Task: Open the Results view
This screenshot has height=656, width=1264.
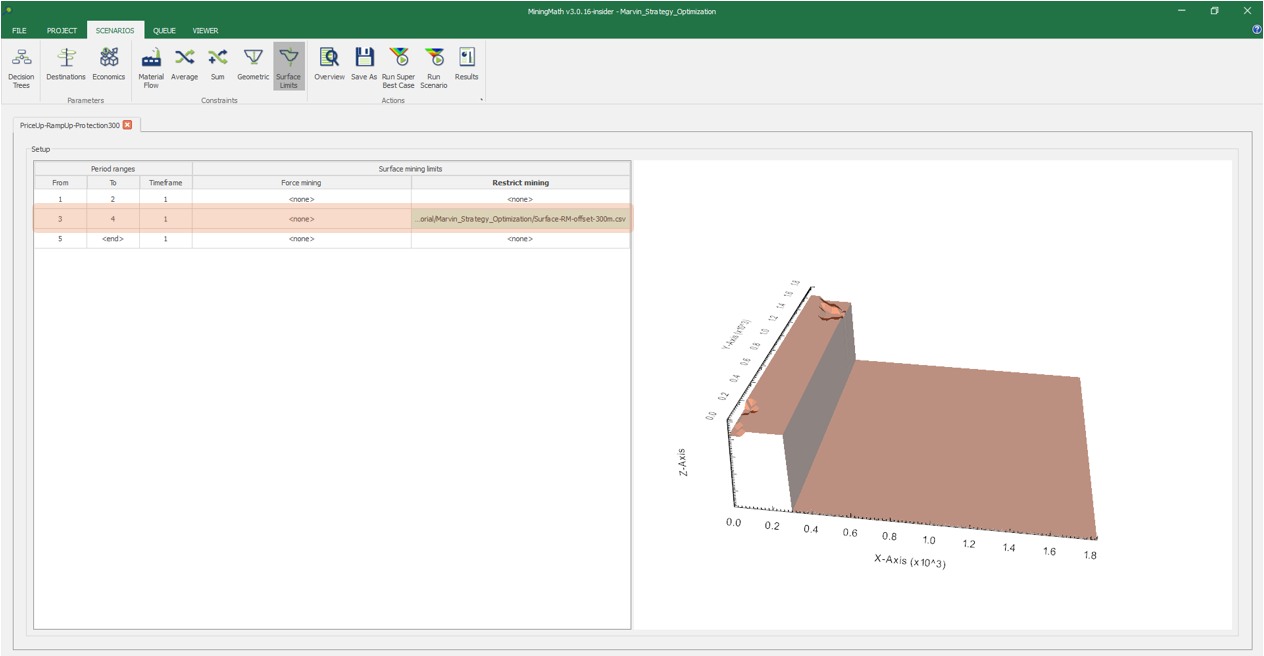Action: click(466, 64)
